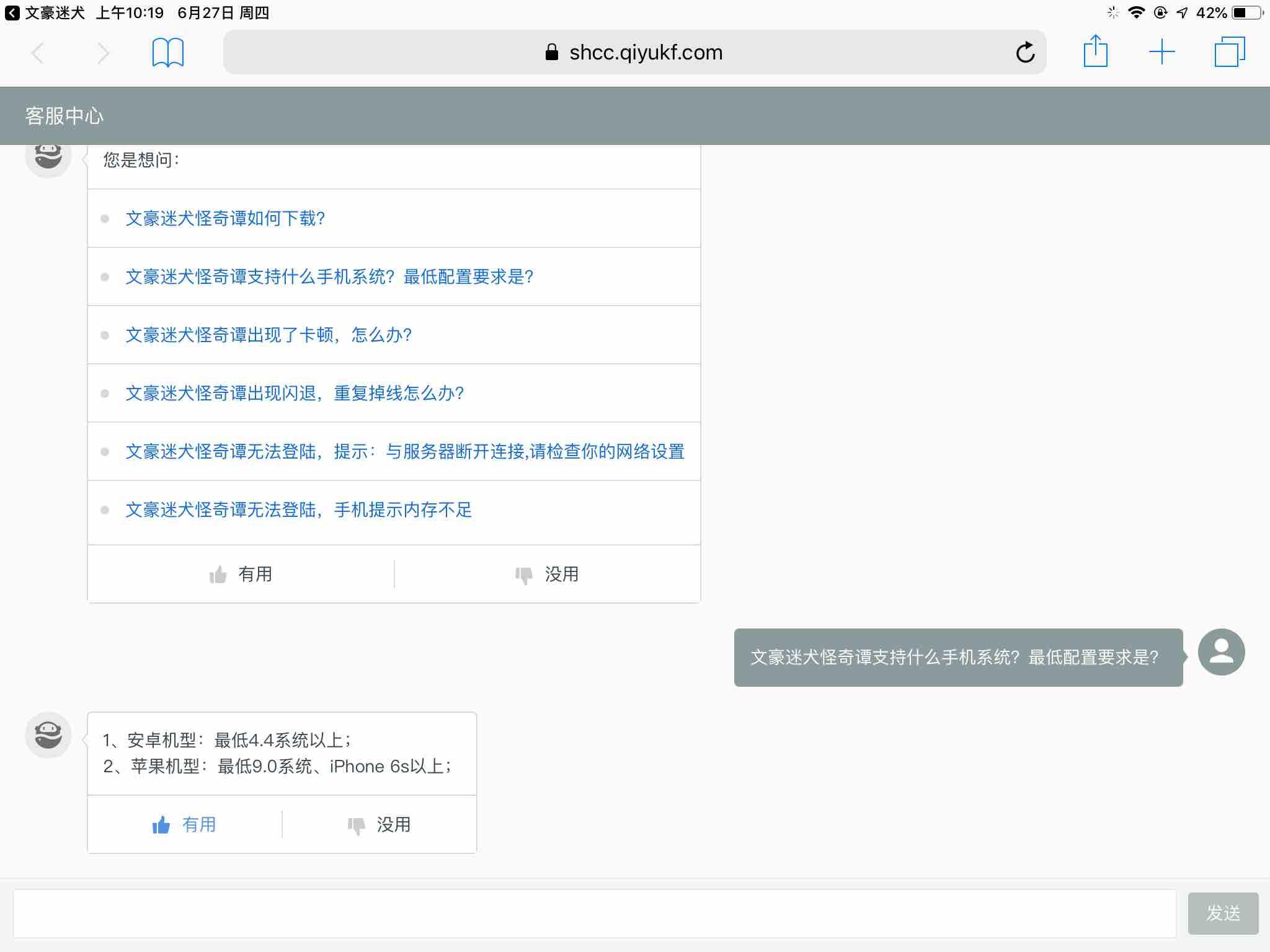
Task: Open the link 出现闪退，重复掉线怎么办?
Action: point(295,393)
